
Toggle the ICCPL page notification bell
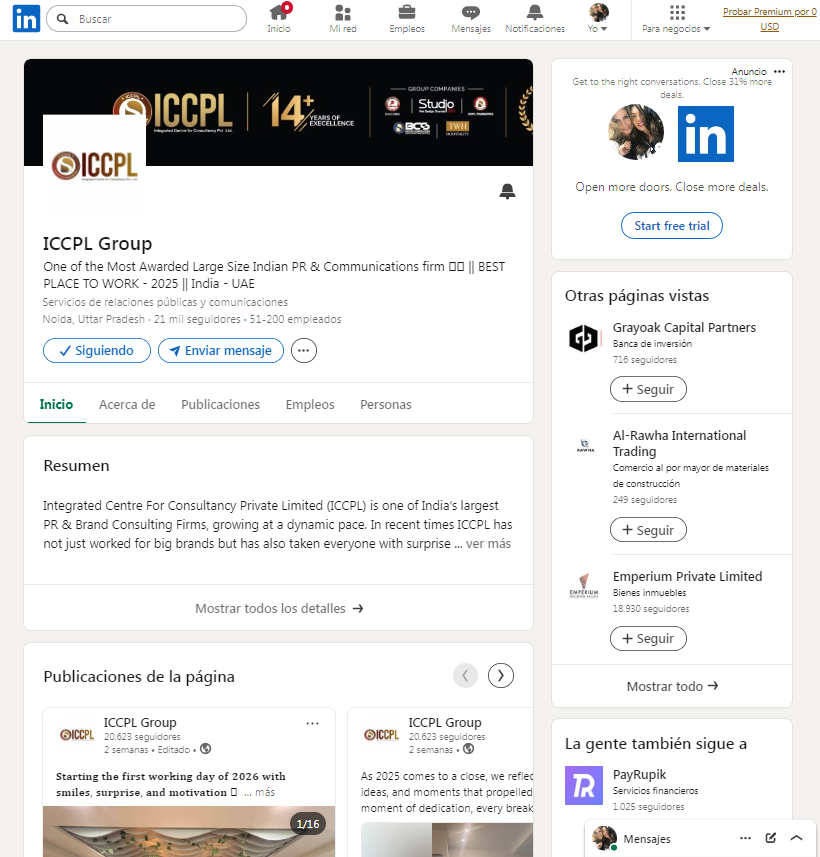[507, 191]
